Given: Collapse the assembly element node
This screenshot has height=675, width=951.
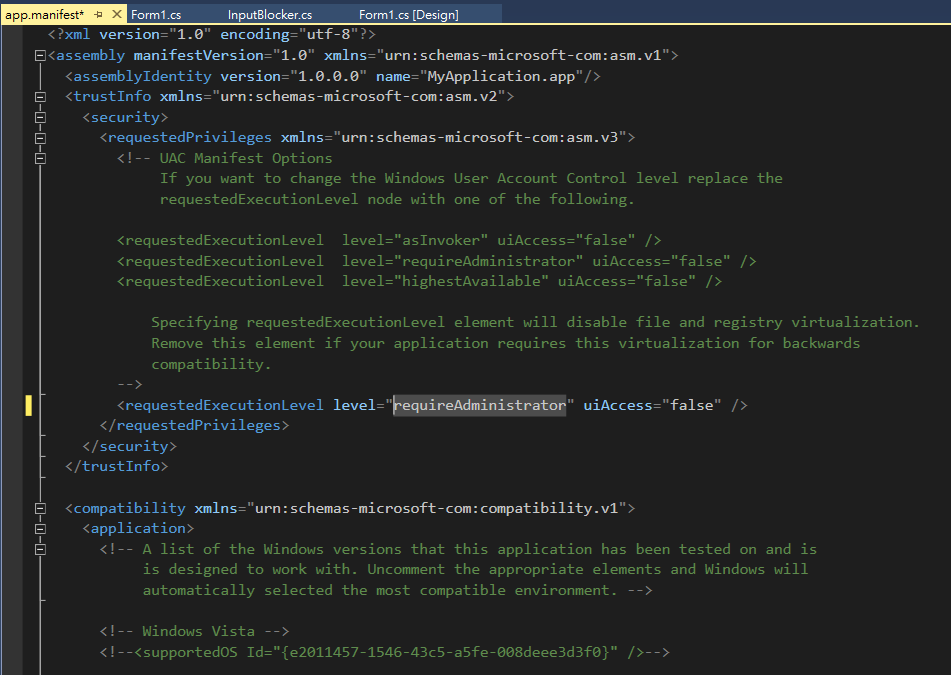Looking at the screenshot, I should (40, 56).
